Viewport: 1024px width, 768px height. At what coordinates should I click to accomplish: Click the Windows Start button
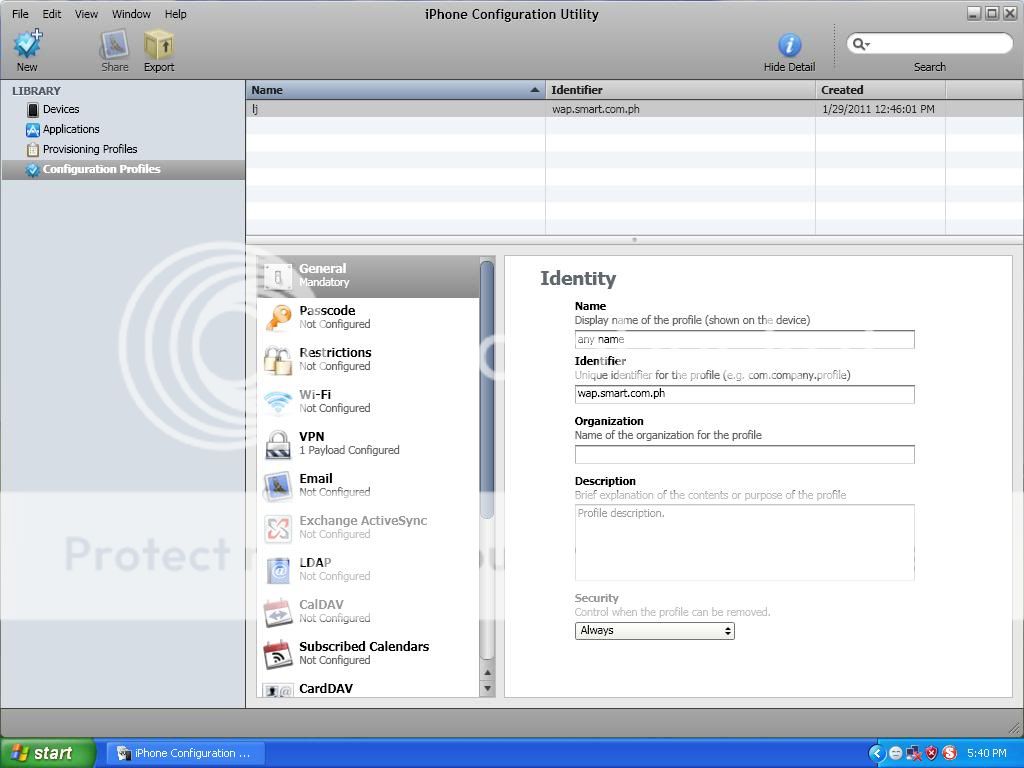tap(47, 753)
